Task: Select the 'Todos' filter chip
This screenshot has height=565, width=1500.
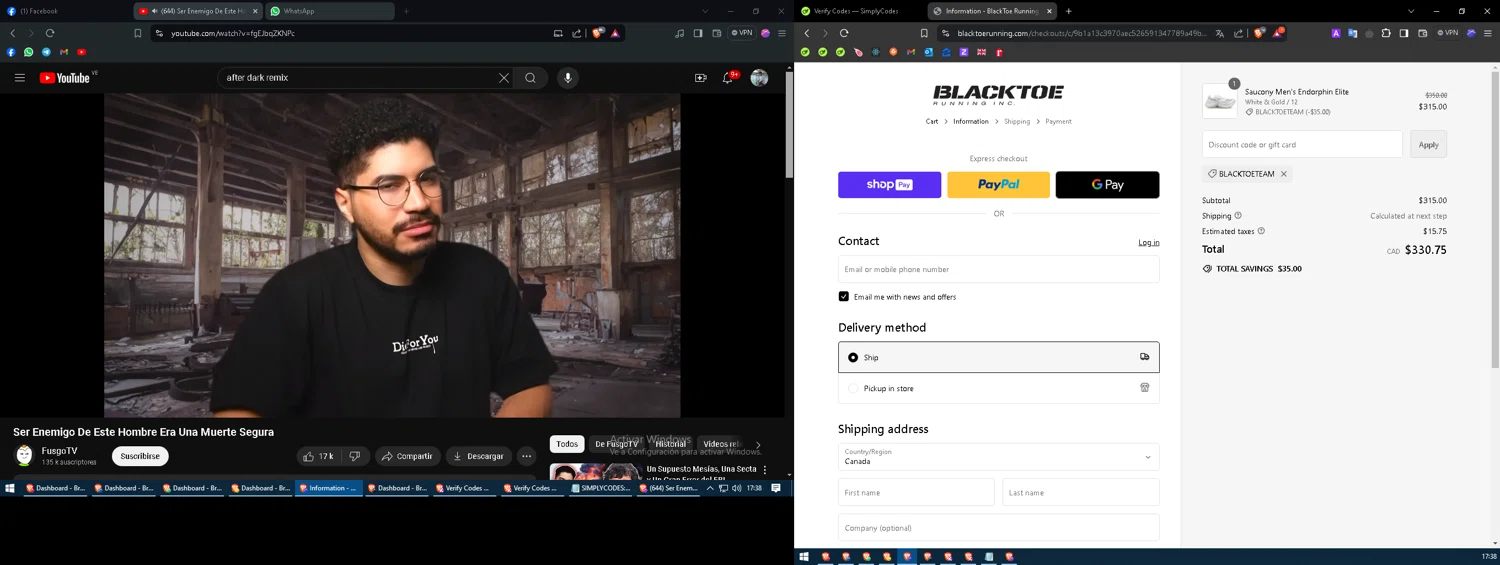Action: 567,444
